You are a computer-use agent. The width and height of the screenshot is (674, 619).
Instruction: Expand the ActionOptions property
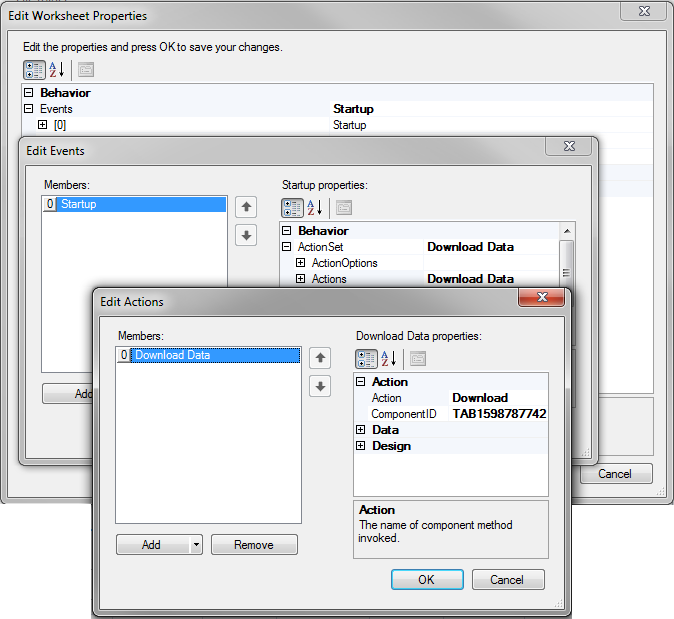click(301, 263)
